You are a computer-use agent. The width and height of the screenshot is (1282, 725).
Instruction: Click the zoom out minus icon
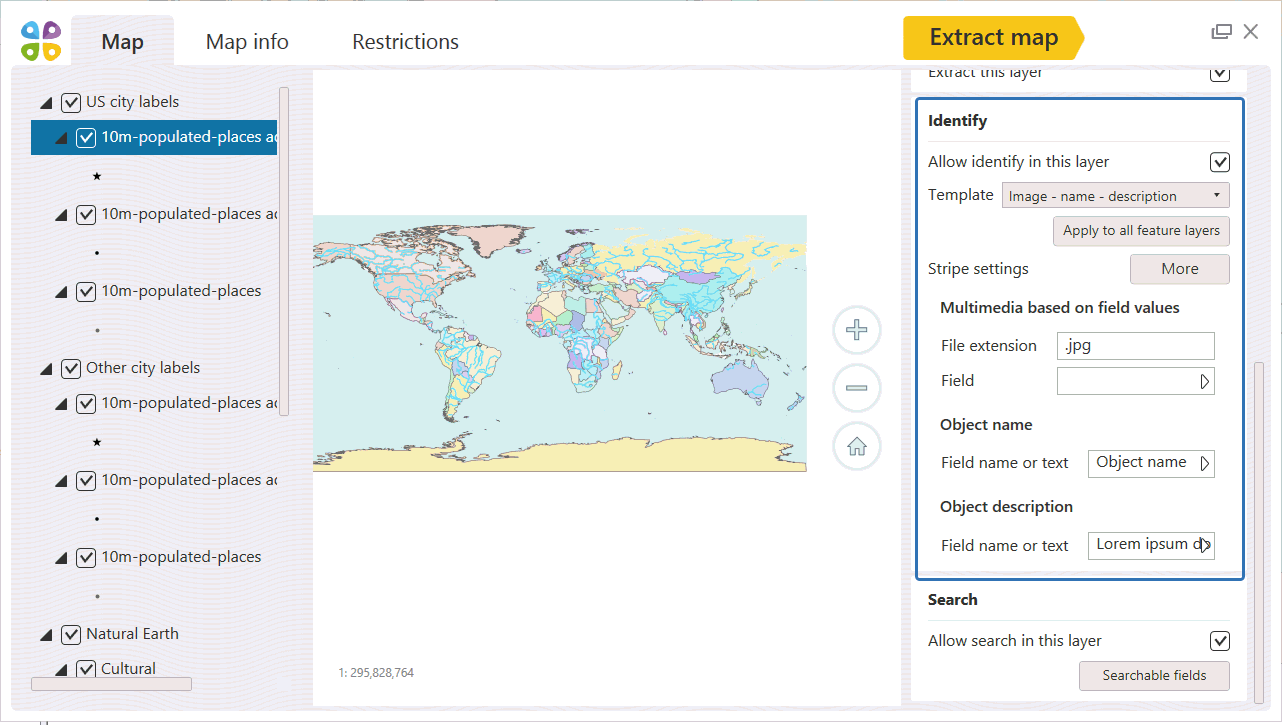[x=856, y=388]
